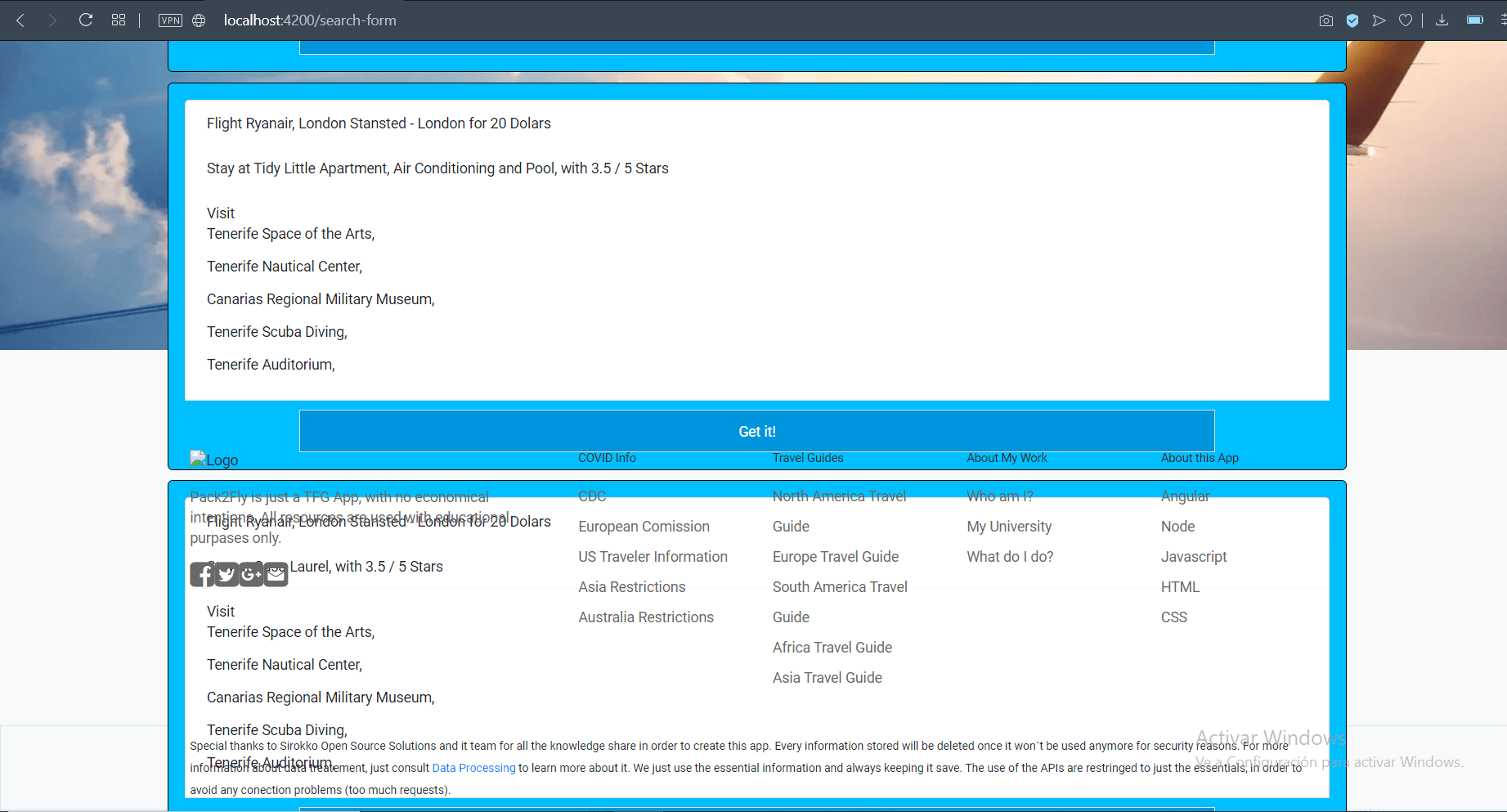The width and height of the screenshot is (1507, 812).
Task: Open the Europe Travel Guide link
Action: point(836,557)
